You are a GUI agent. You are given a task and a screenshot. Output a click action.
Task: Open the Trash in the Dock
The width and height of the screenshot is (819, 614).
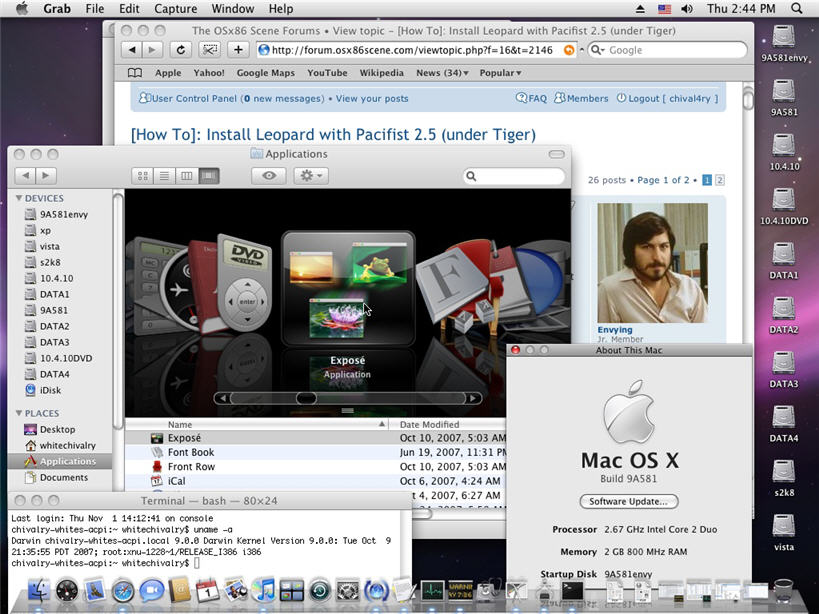pos(783,591)
